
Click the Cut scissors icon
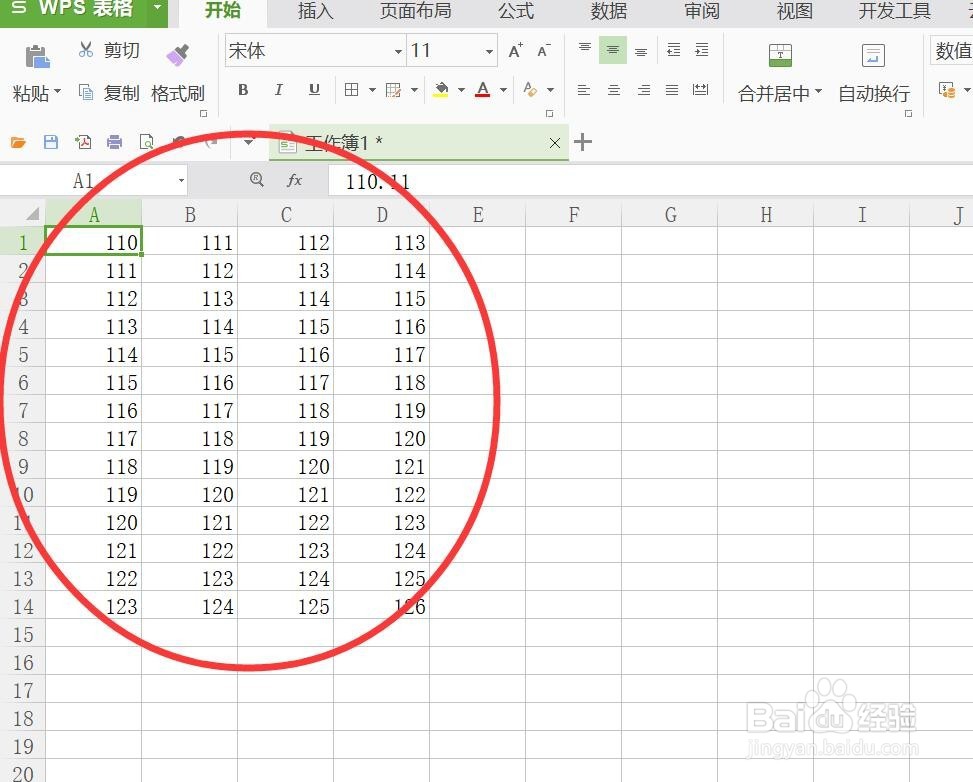tap(86, 50)
